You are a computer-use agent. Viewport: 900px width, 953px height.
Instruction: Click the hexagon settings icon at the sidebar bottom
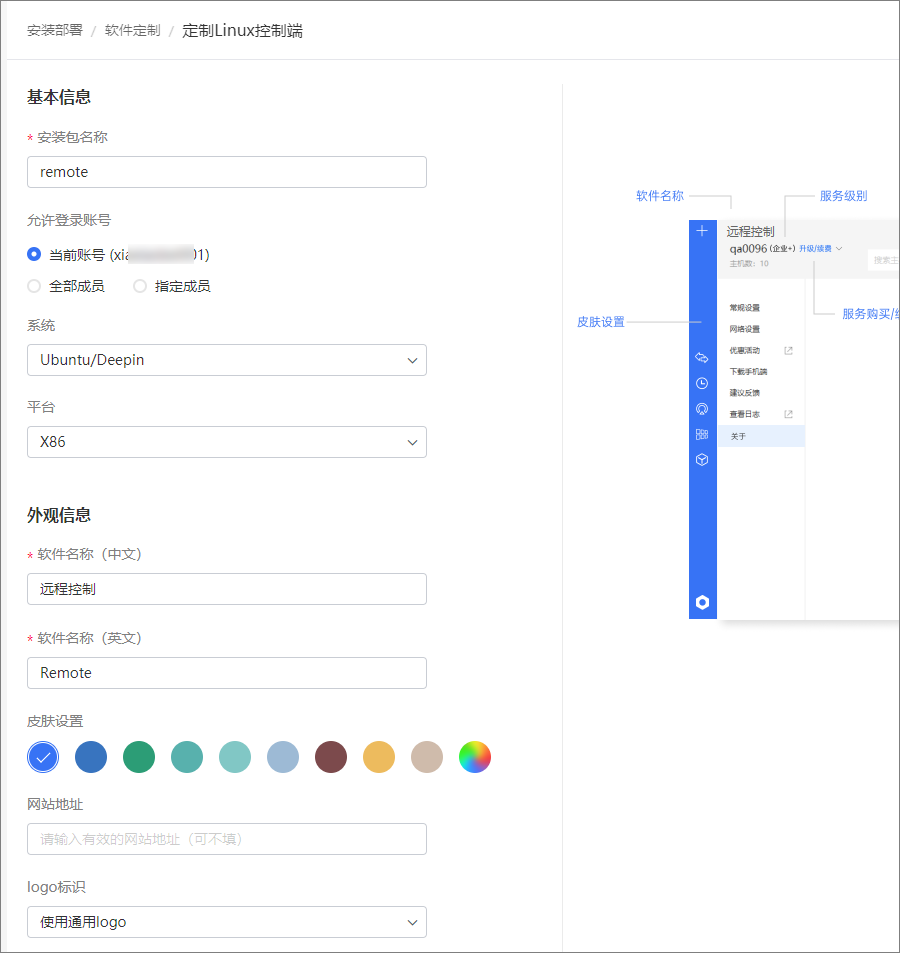point(702,602)
